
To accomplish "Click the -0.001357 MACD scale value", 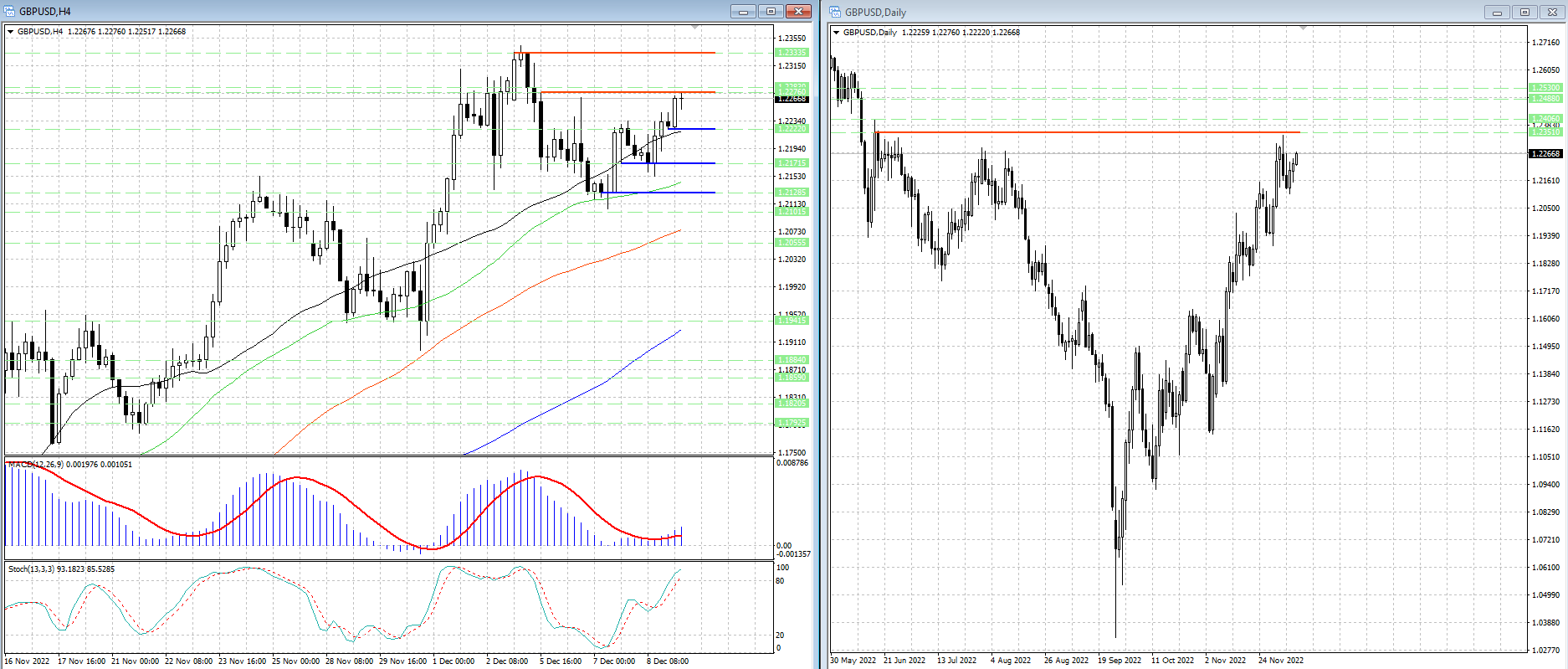I will pyautogui.click(x=793, y=554).
